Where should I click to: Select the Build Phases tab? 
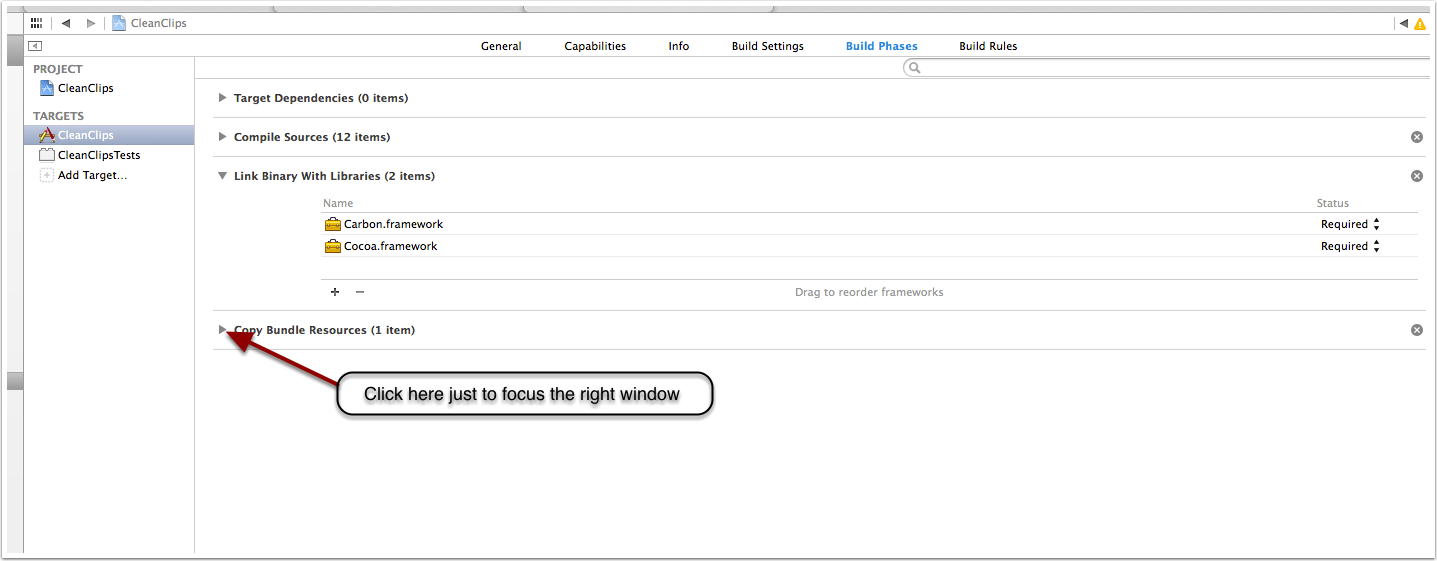[881, 46]
